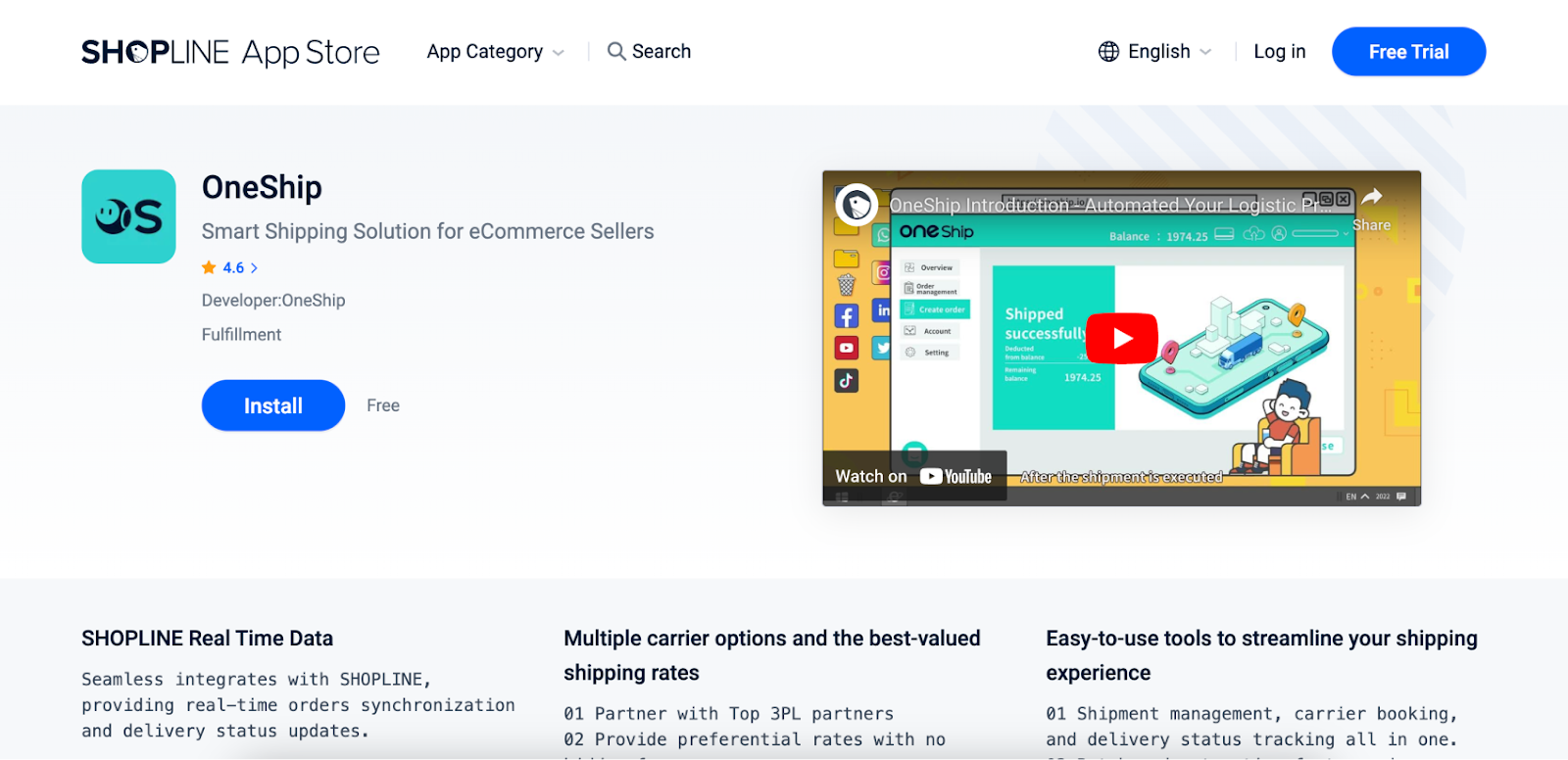Start a Free Trial

tap(1408, 52)
